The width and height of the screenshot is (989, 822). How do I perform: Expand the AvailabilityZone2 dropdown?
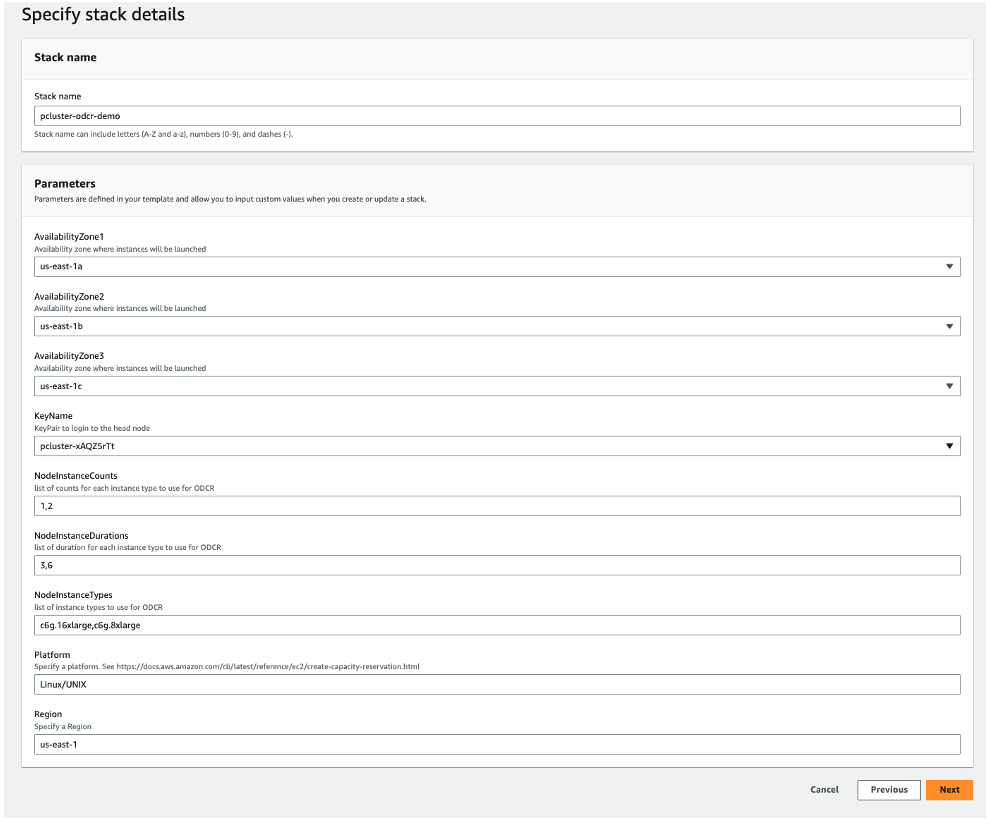coord(950,326)
